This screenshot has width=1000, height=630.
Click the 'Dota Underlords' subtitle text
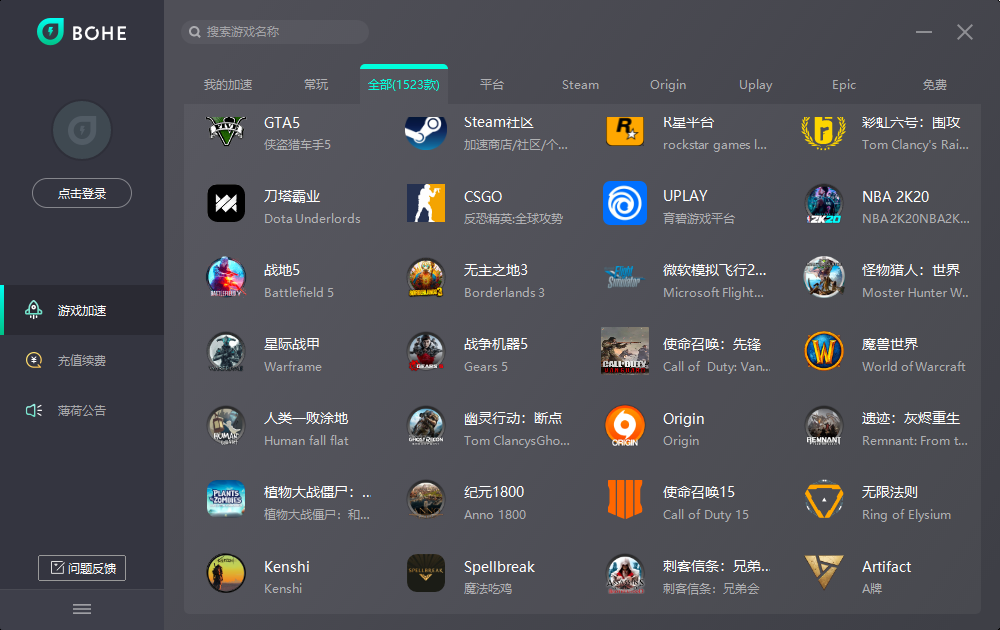pos(312,219)
